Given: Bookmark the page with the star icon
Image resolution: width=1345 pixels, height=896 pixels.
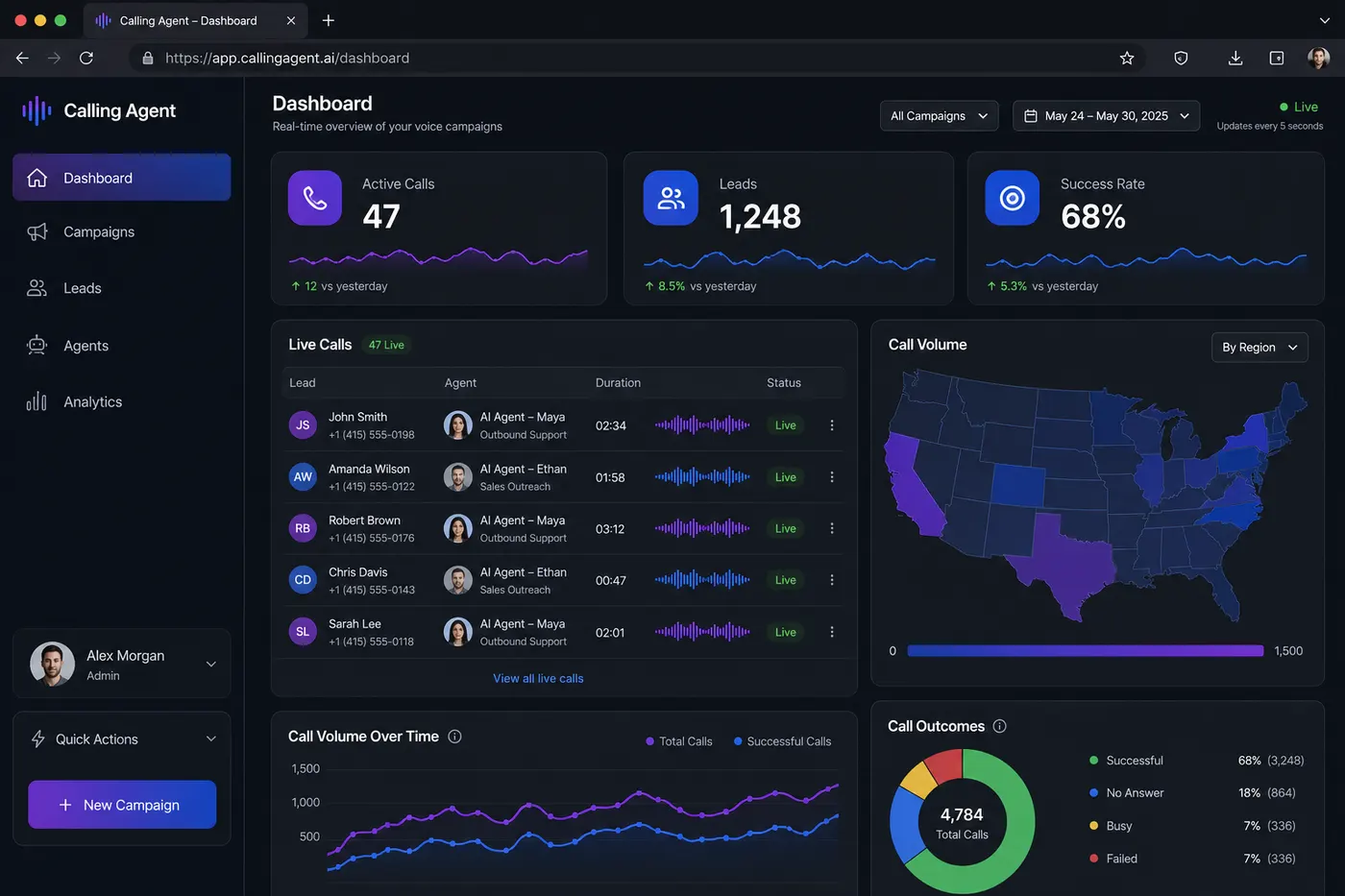Looking at the screenshot, I should click(x=1127, y=59).
